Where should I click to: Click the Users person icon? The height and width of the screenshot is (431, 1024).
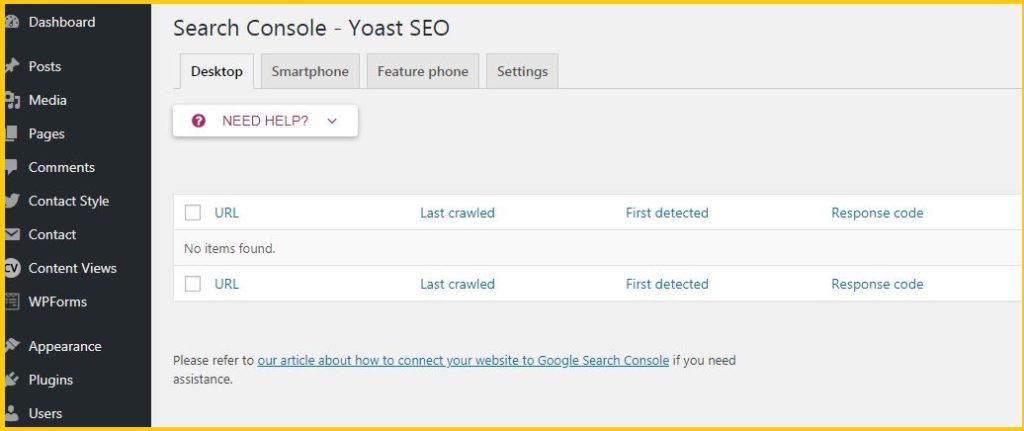click(12, 413)
